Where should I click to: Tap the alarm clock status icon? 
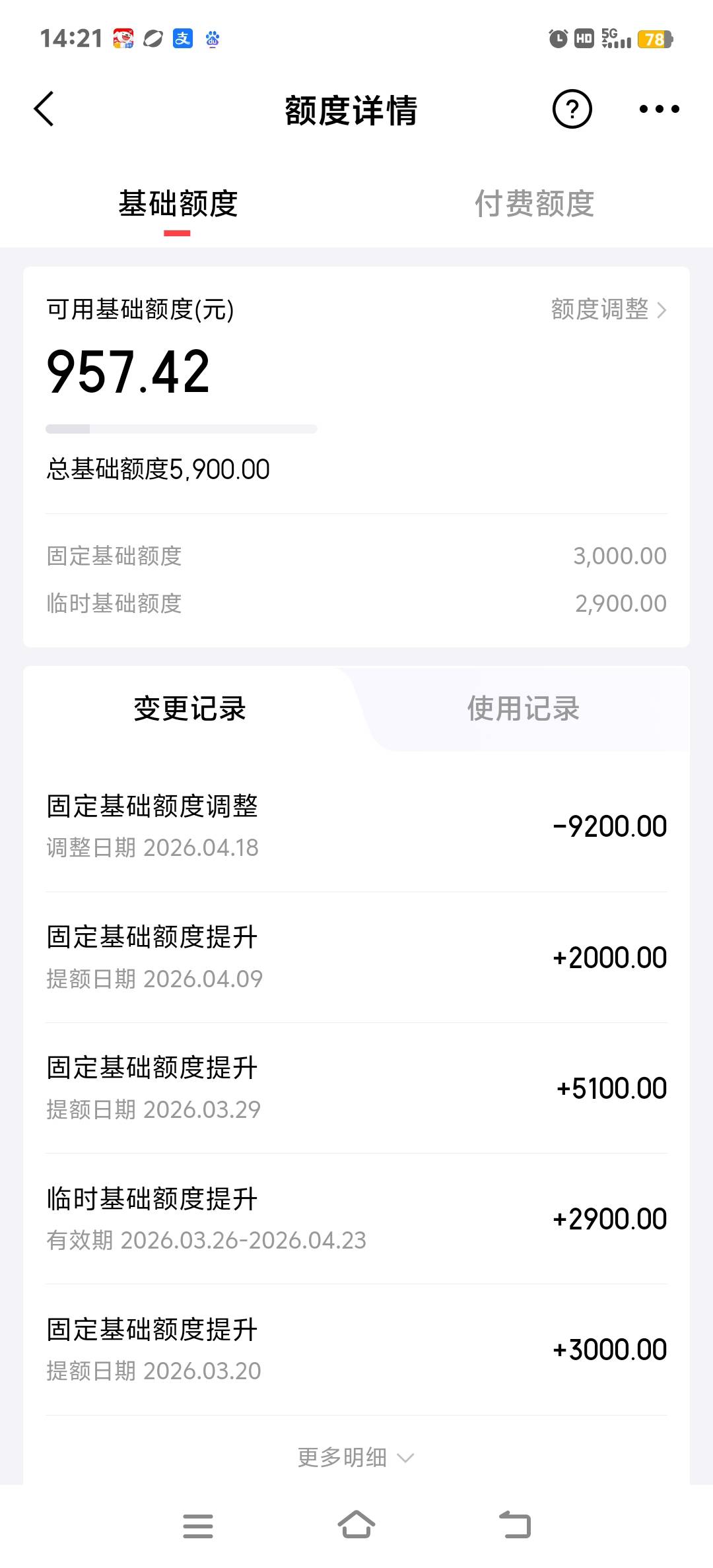(558, 39)
